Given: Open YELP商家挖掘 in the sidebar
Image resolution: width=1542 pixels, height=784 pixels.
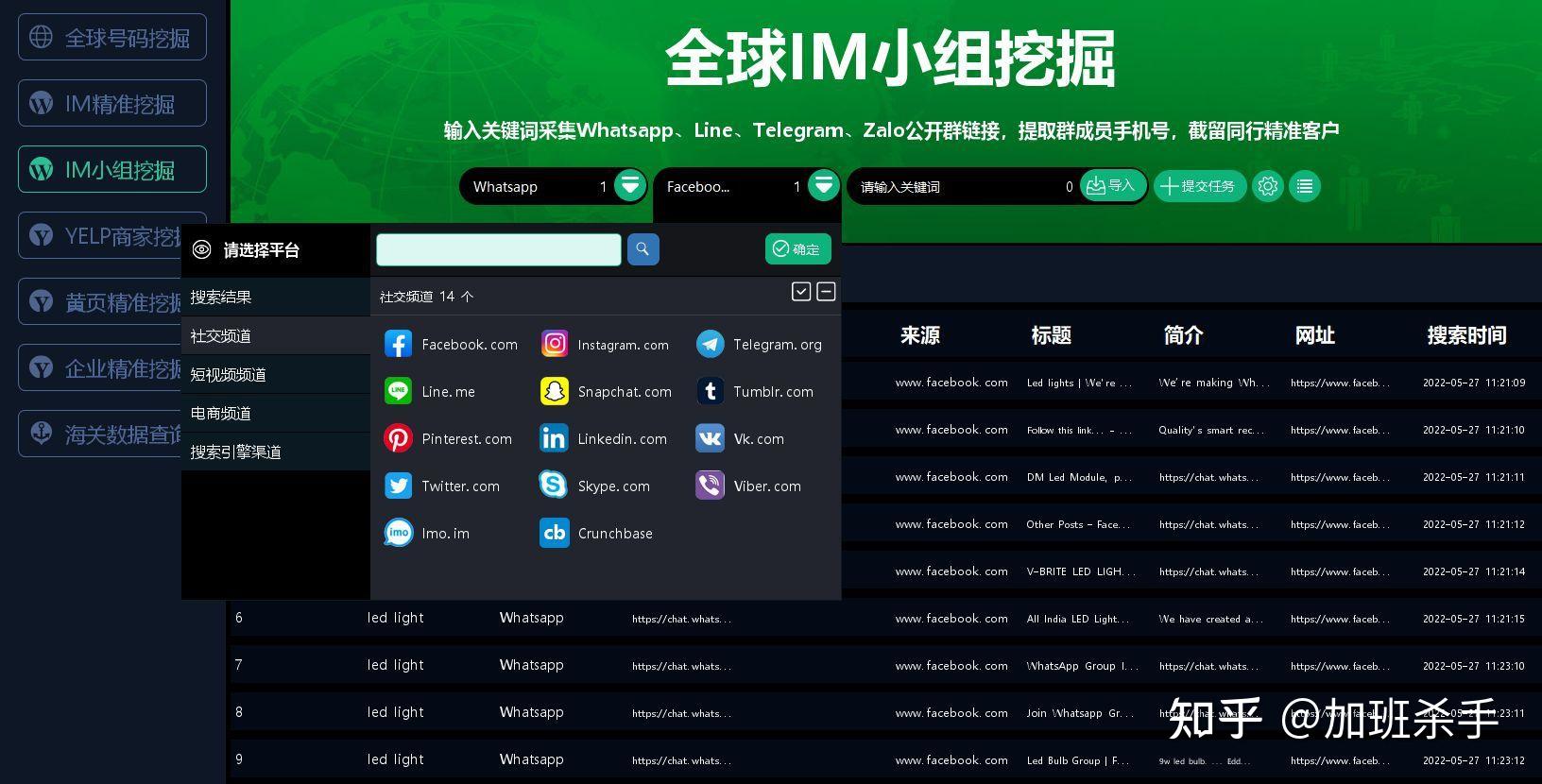Looking at the screenshot, I should coord(100,235).
